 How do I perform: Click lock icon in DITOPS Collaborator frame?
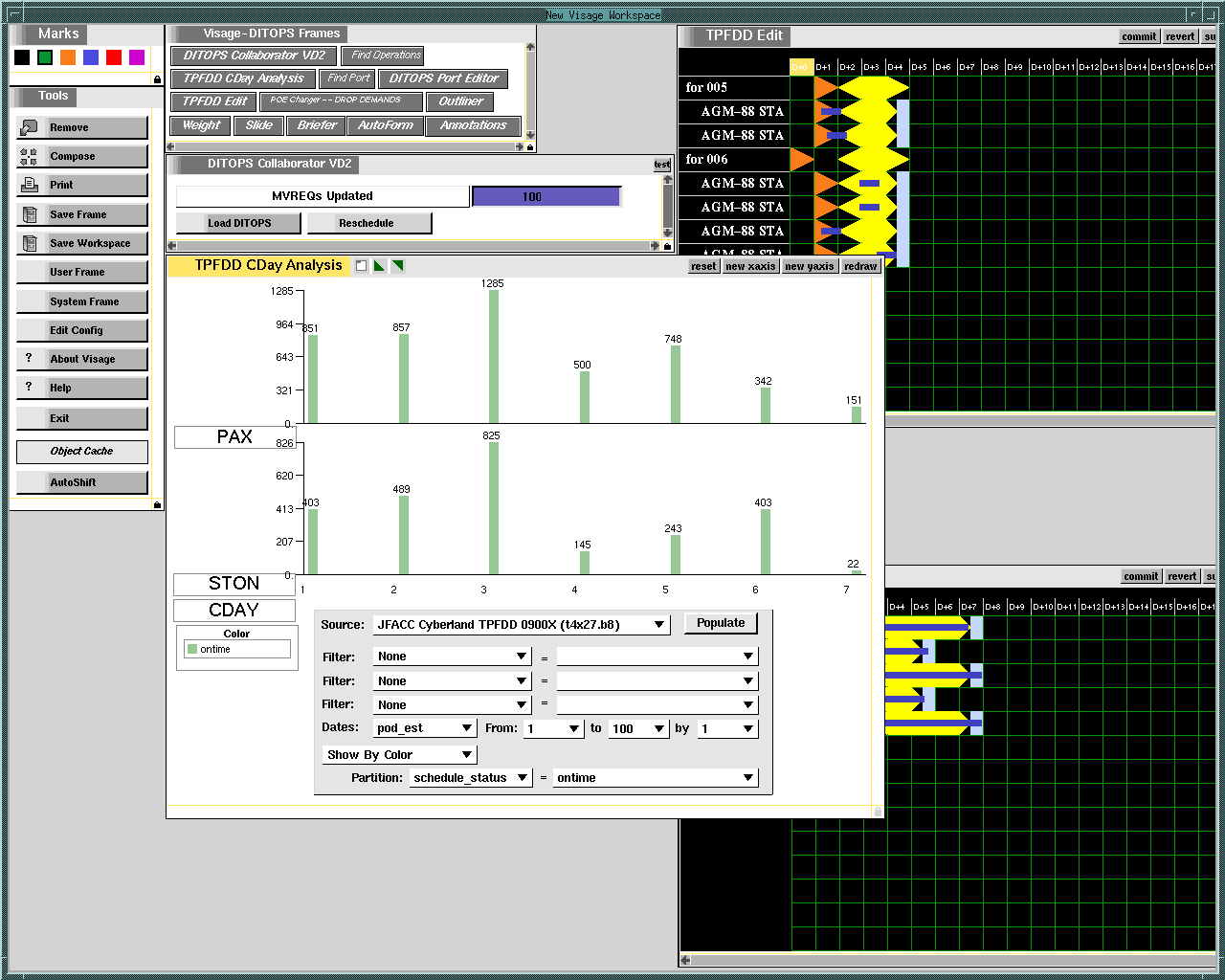tap(667, 247)
